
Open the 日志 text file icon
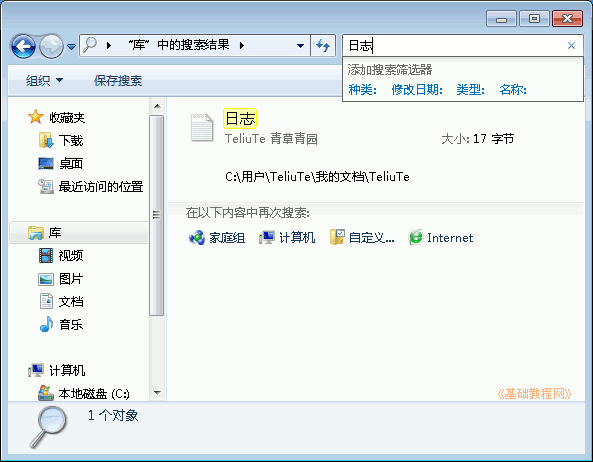(x=202, y=128)
